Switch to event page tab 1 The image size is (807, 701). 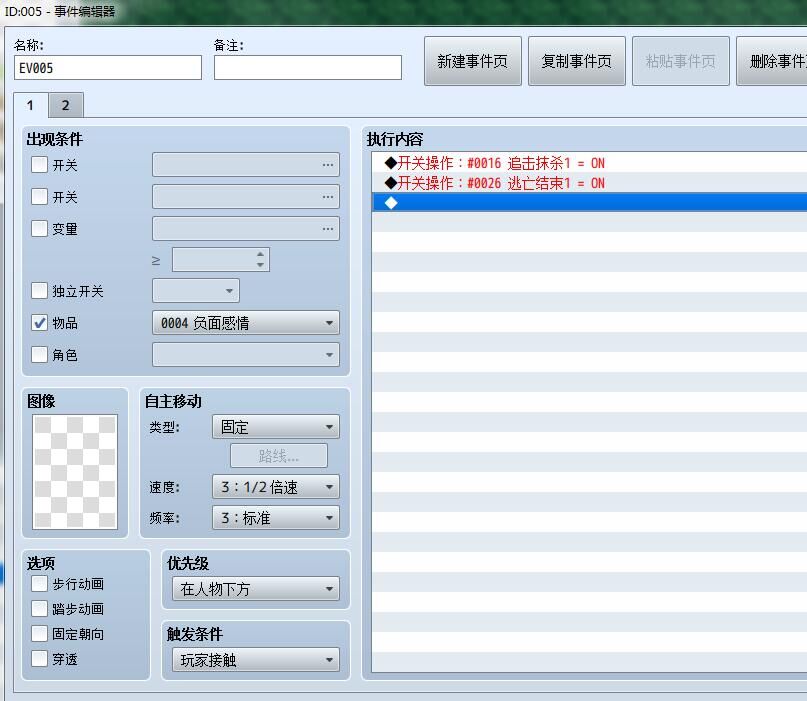[x=30, y=106]
